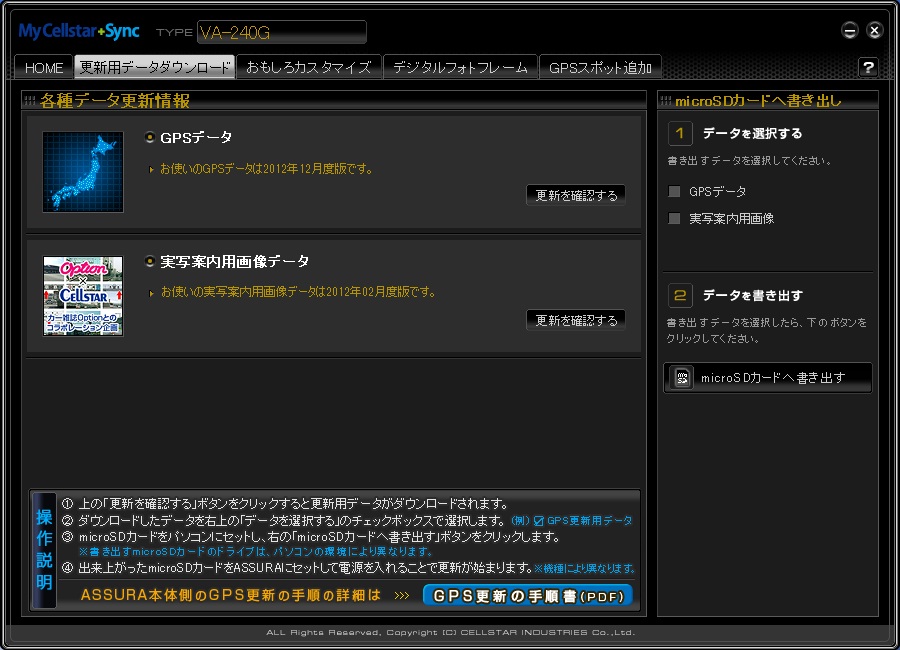
Task: Select the 更新用データダウンロード tab
Action: click(x=154, y=67)
